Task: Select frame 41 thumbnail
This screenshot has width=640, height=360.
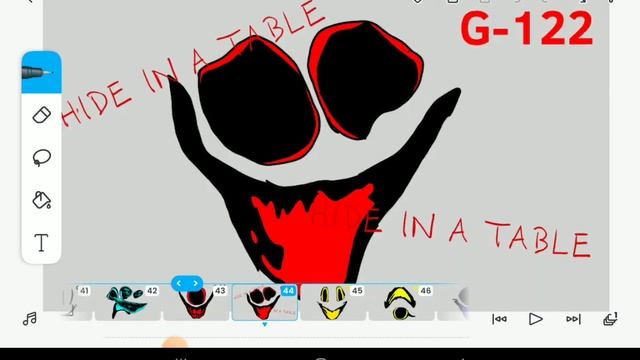Action: [x=78, y=302]
